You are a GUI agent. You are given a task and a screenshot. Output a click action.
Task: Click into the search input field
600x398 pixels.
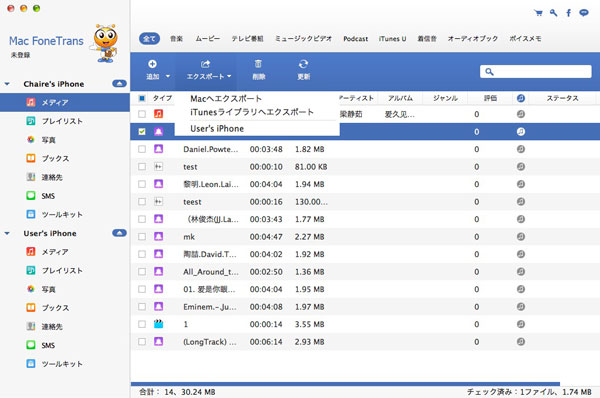click(x=536, y=72)
